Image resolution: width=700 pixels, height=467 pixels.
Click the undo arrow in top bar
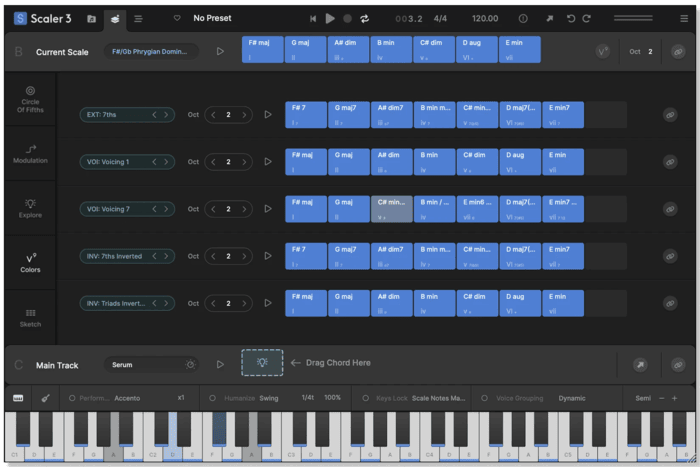pos(571,18)
